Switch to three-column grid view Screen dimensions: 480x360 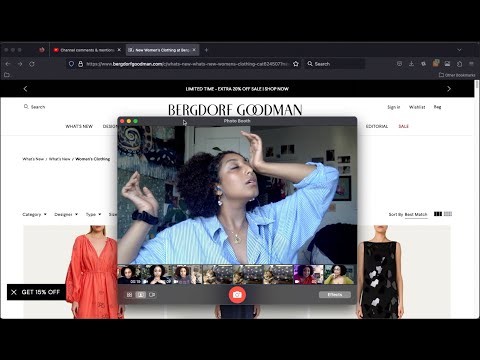pyautogui.click(x=438, y=214)
